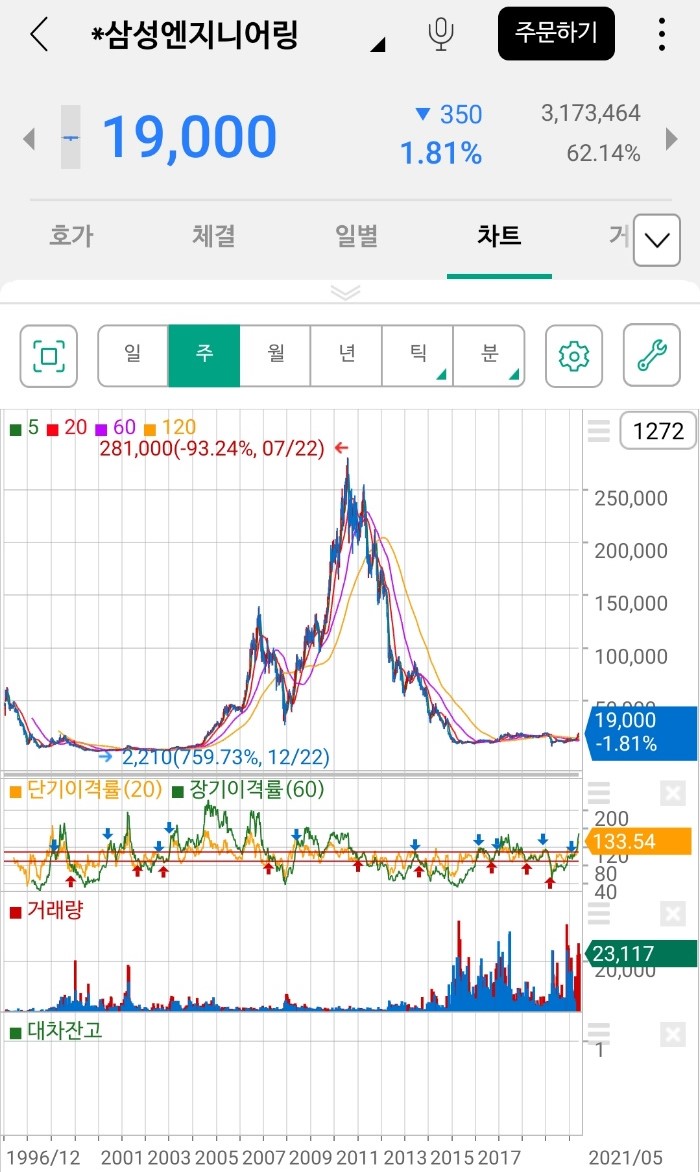The width and height of the screenshot is (700, 1172).
Task: Toggle fullscreen chart view icon
Action: 49,356
